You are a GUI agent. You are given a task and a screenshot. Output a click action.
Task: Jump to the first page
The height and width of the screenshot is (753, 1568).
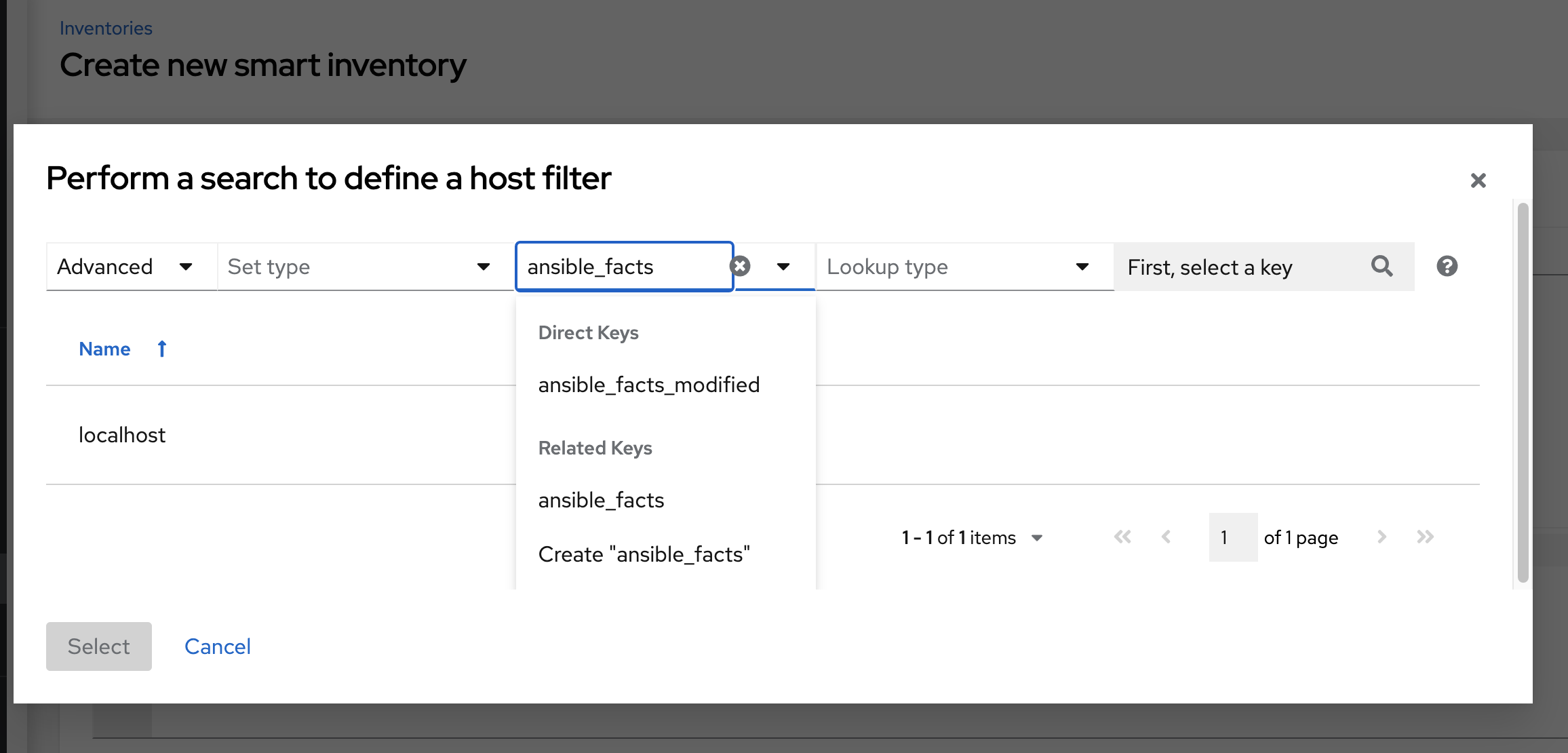[x=1123, y=537]
